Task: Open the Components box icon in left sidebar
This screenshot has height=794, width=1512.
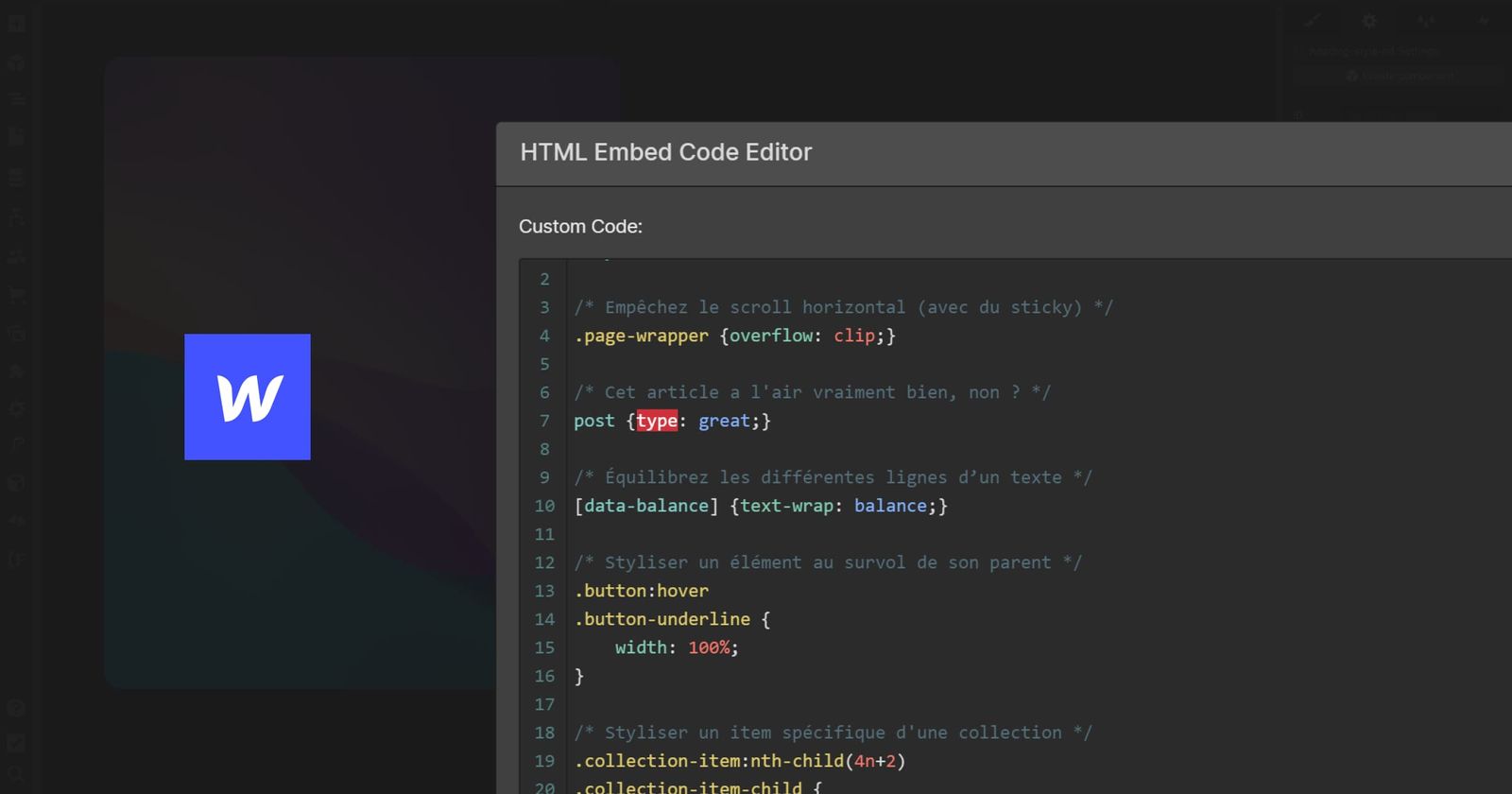Action: click(x=16, y=63)
